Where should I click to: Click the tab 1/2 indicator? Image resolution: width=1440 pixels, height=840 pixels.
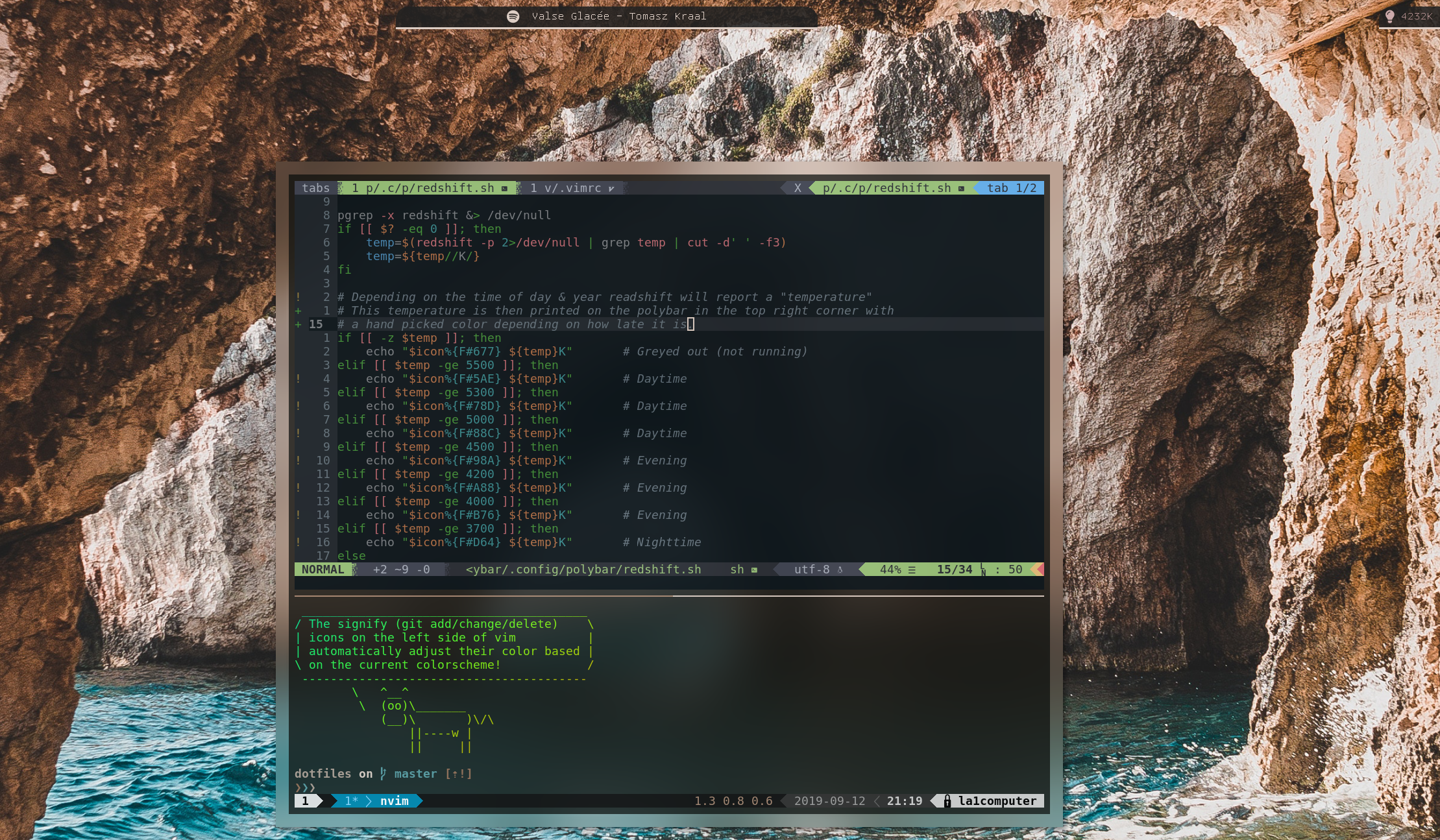click(1011, 188)
